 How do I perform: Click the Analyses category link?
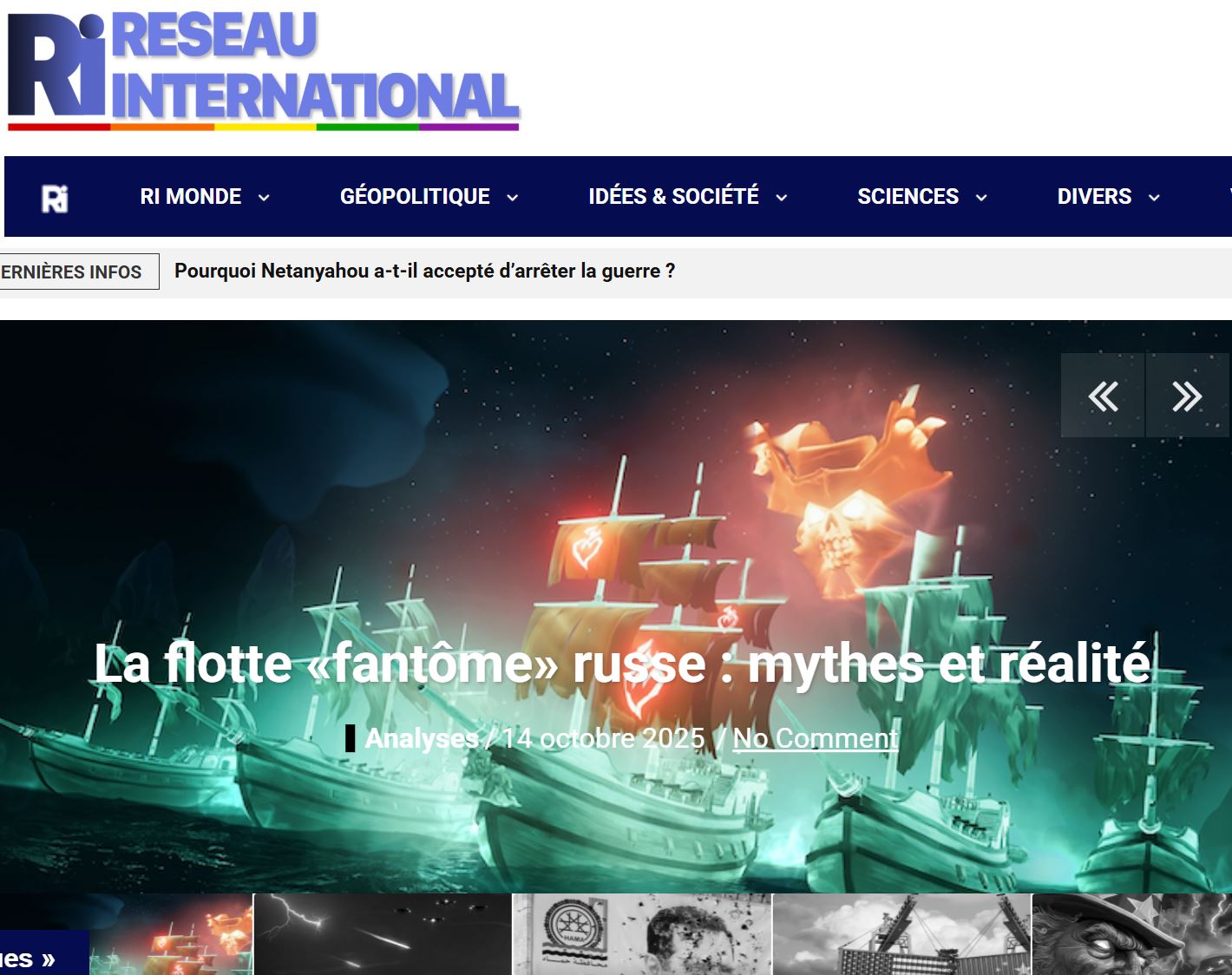422,738
